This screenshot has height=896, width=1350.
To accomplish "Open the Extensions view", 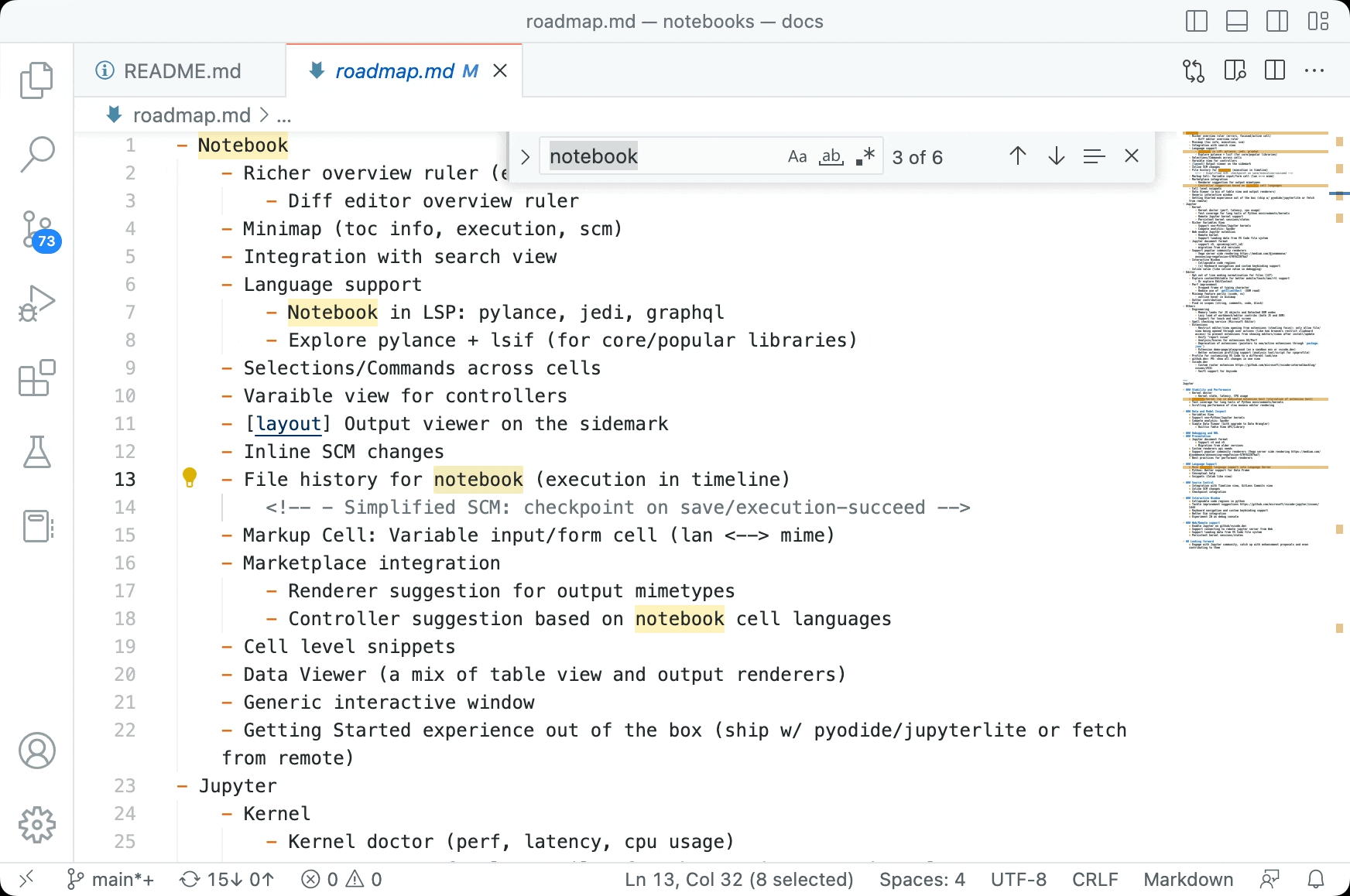I will [x=36, y=378].
